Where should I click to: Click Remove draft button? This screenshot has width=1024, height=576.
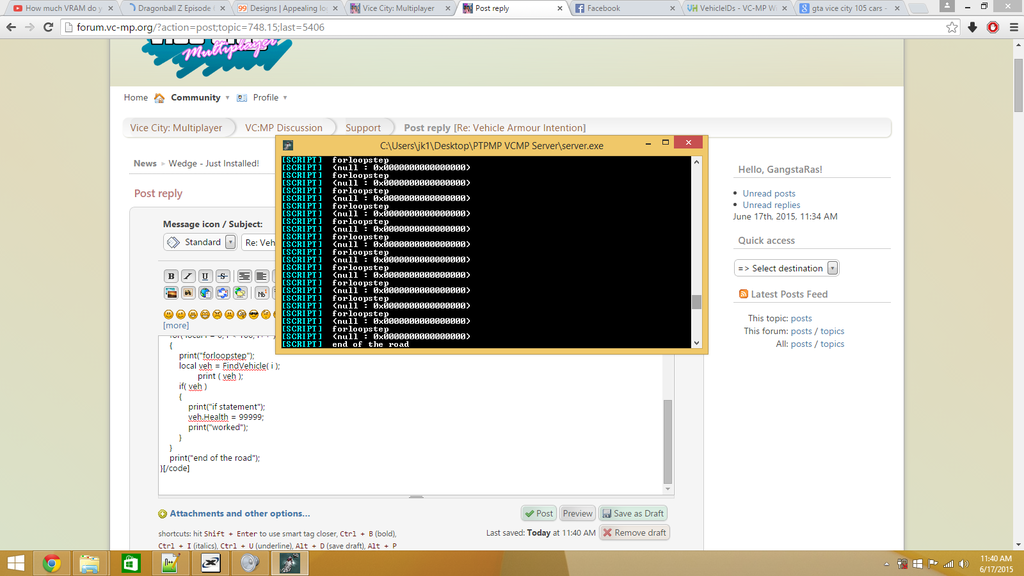tap(634, 532)
